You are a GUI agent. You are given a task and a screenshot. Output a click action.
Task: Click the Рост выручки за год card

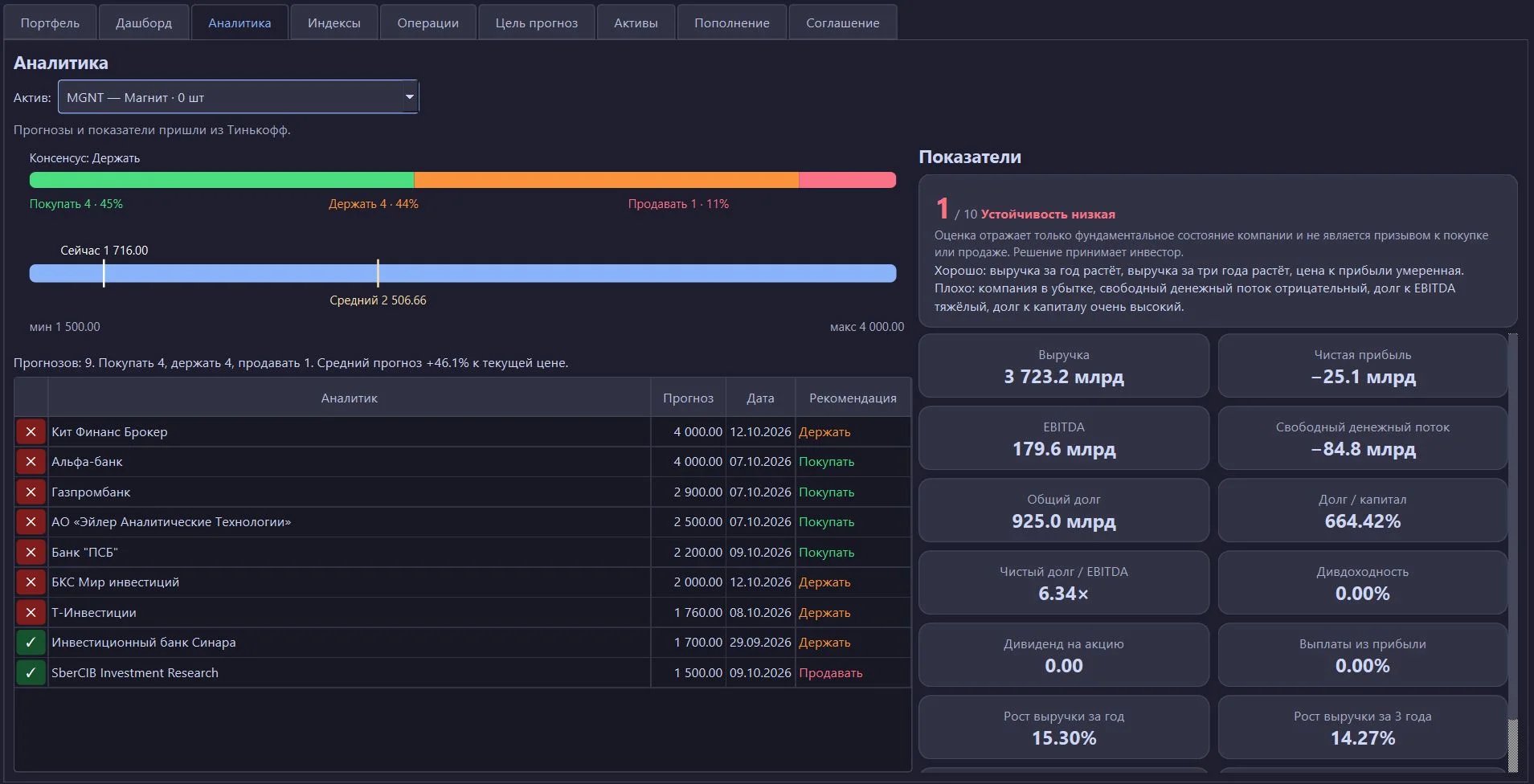[x=1063, y=727]
